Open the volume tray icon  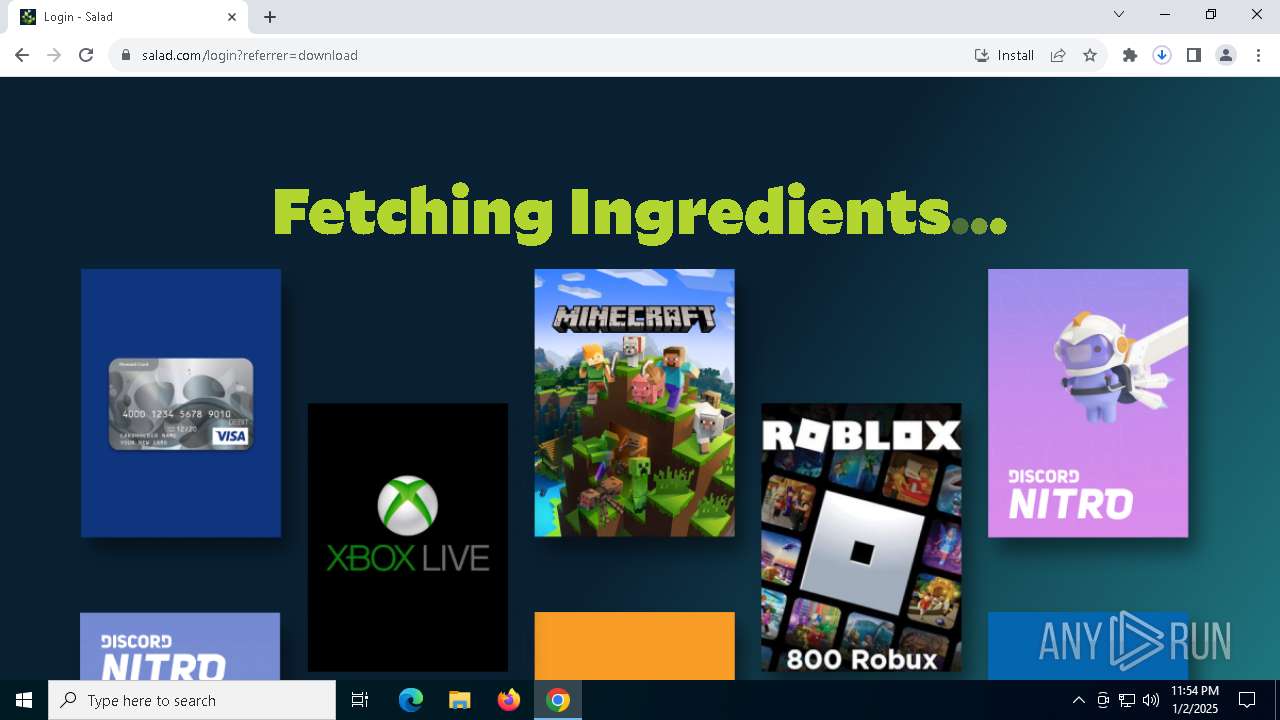pos(1151,700)
